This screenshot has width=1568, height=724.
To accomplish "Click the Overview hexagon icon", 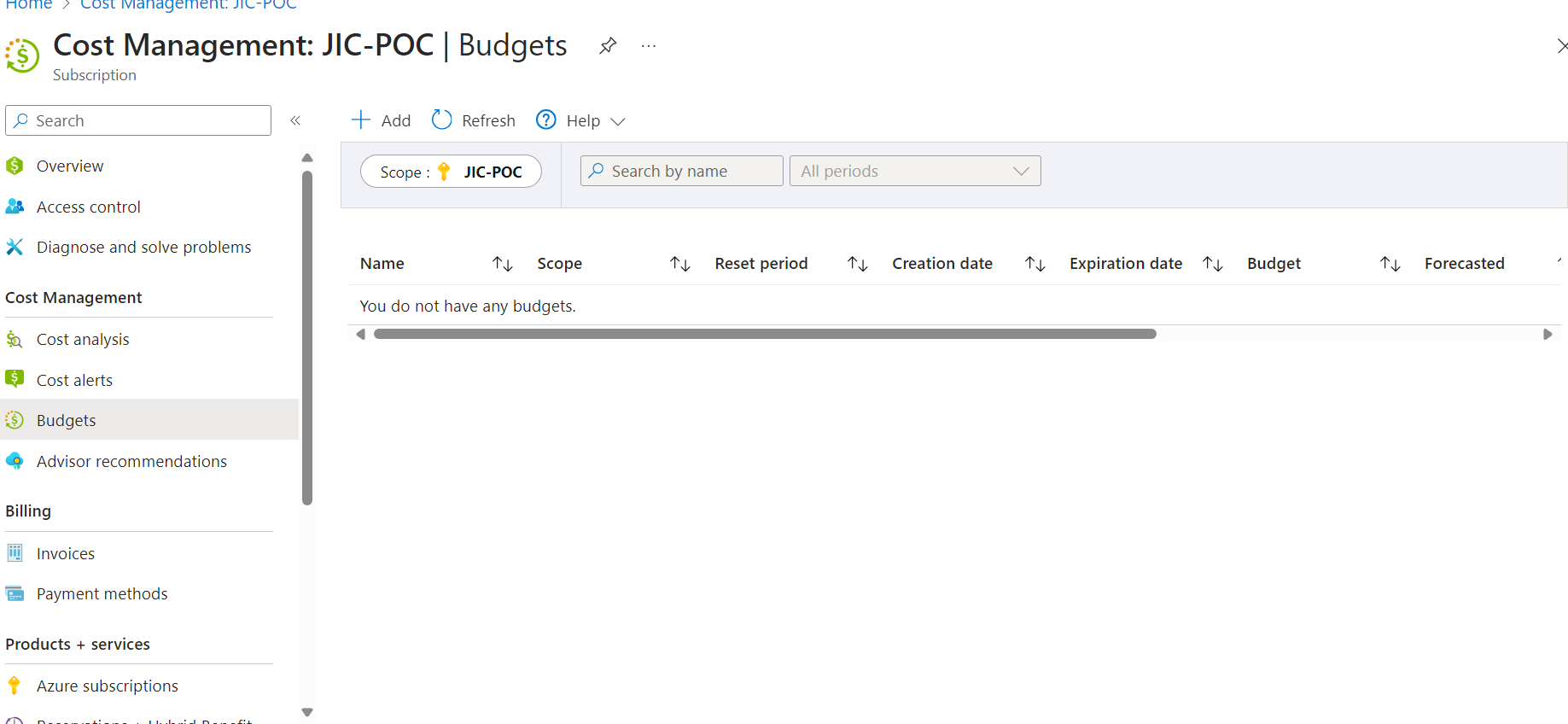I will click(15, 166).
